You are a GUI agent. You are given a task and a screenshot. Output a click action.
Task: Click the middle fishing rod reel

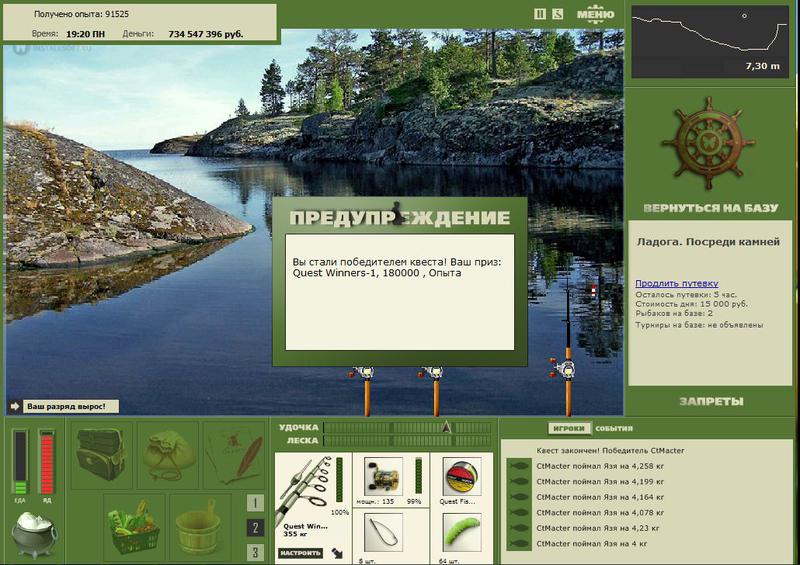pyautogui.click(x=434, y=373)
